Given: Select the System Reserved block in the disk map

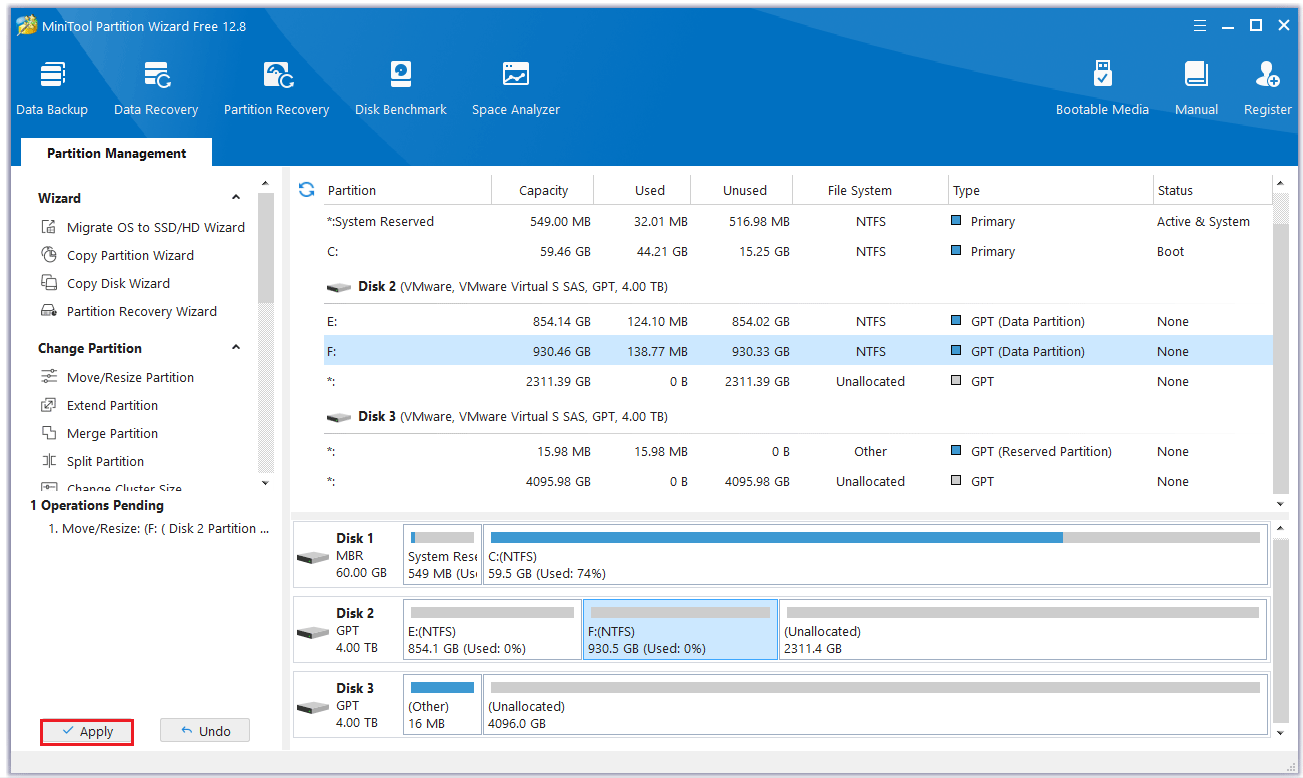Looking at the screenshot, I should (442, 555).
